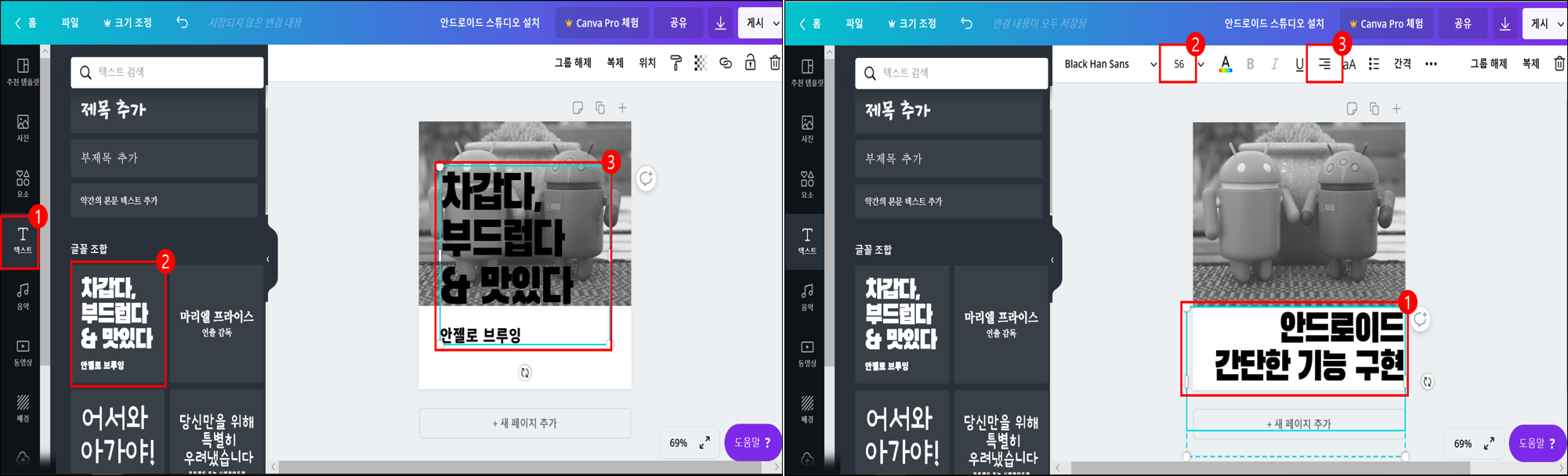1568x476 pixels.
Task: Open the copy style paint roller in left screenshot
Action: pyautogui.click(x=675, y=63)
